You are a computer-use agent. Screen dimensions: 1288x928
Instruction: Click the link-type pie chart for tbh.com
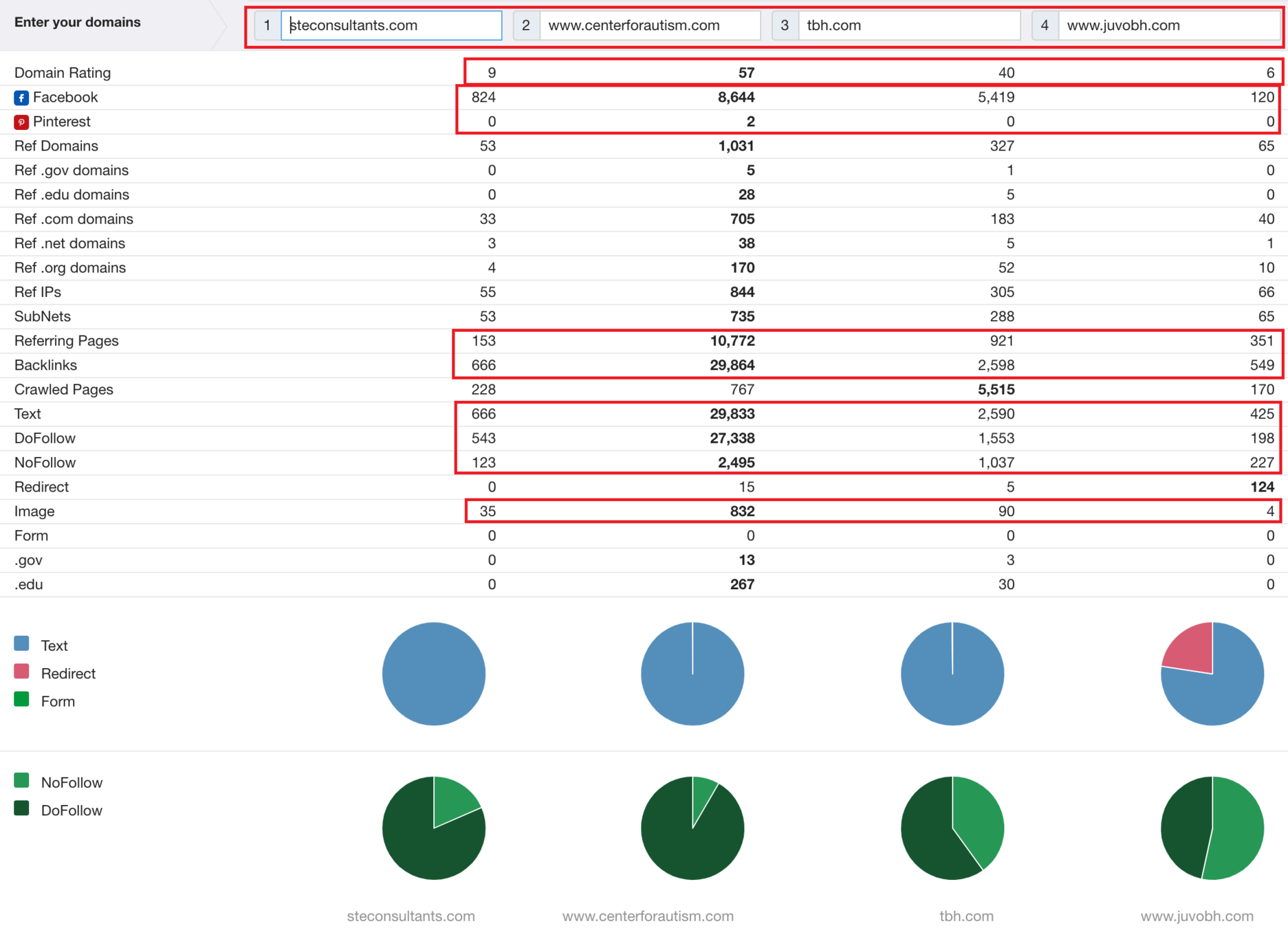(952, 674)
